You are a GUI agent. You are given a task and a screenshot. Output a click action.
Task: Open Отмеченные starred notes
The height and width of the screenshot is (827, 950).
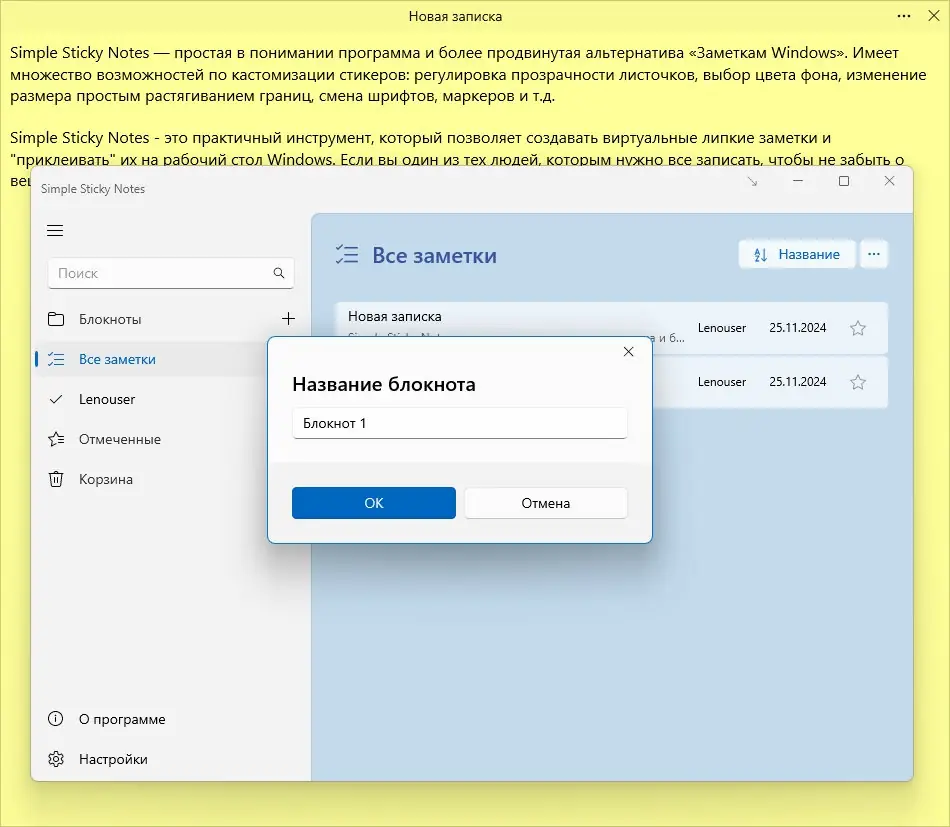point(120,439)
